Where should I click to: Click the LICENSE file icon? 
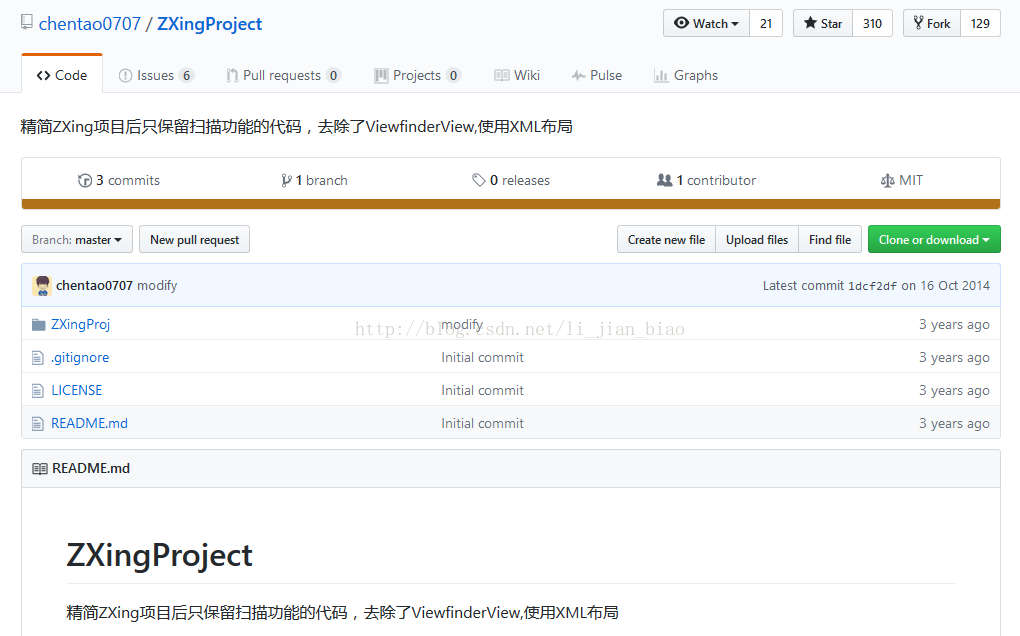tap(38, 390)
